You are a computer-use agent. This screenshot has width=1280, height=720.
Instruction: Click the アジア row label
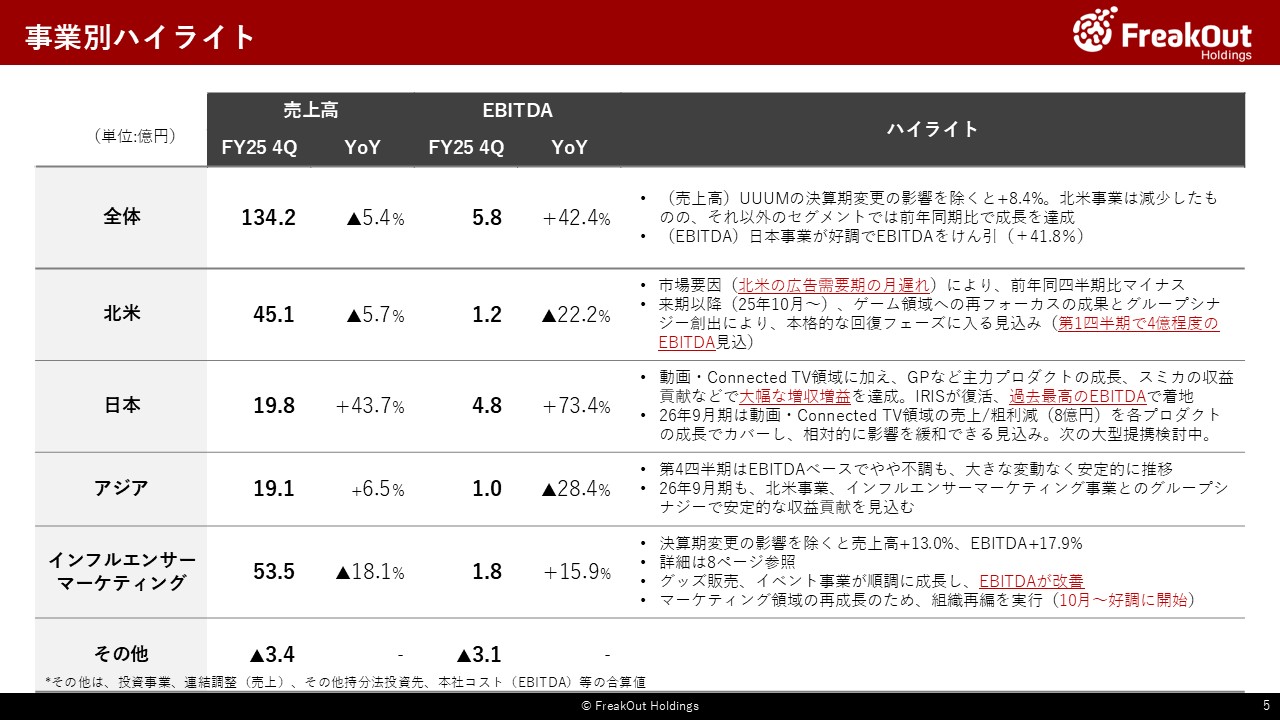[x=122, y=488]
